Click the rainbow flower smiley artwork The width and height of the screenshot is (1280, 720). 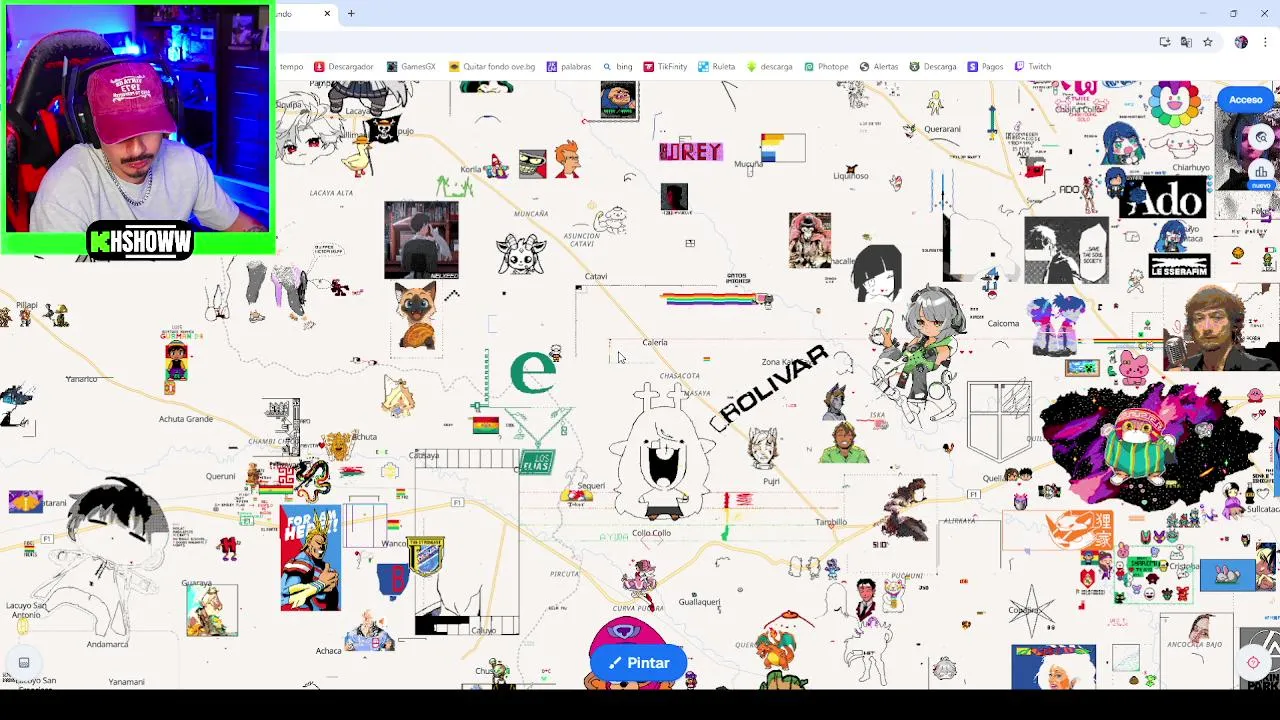(1174, 103)
